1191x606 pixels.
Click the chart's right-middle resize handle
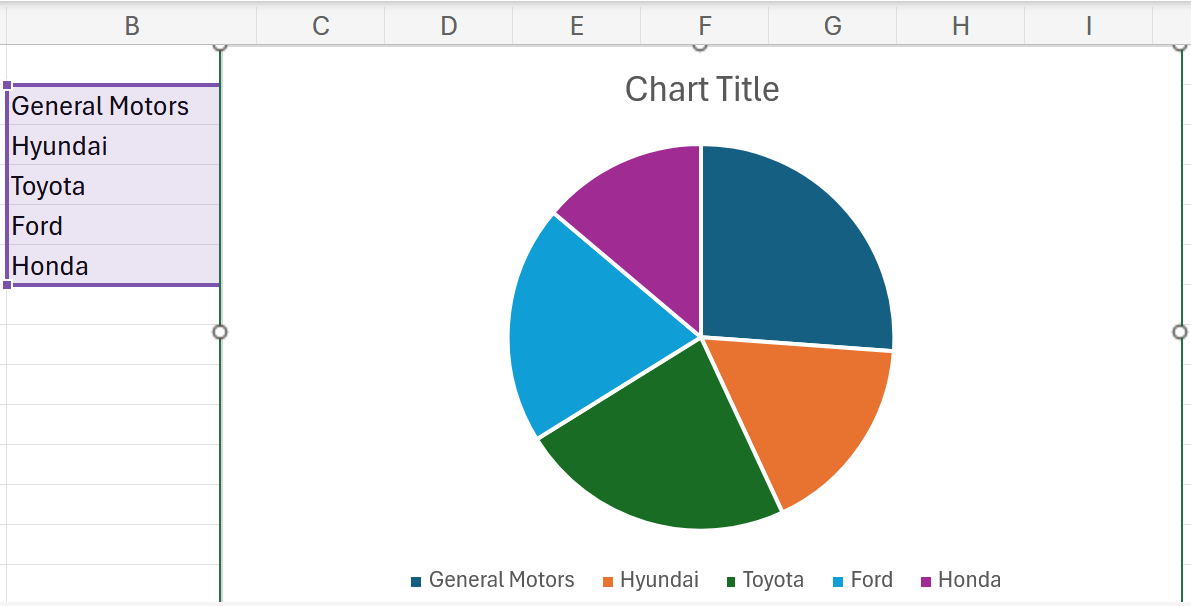1180,332
